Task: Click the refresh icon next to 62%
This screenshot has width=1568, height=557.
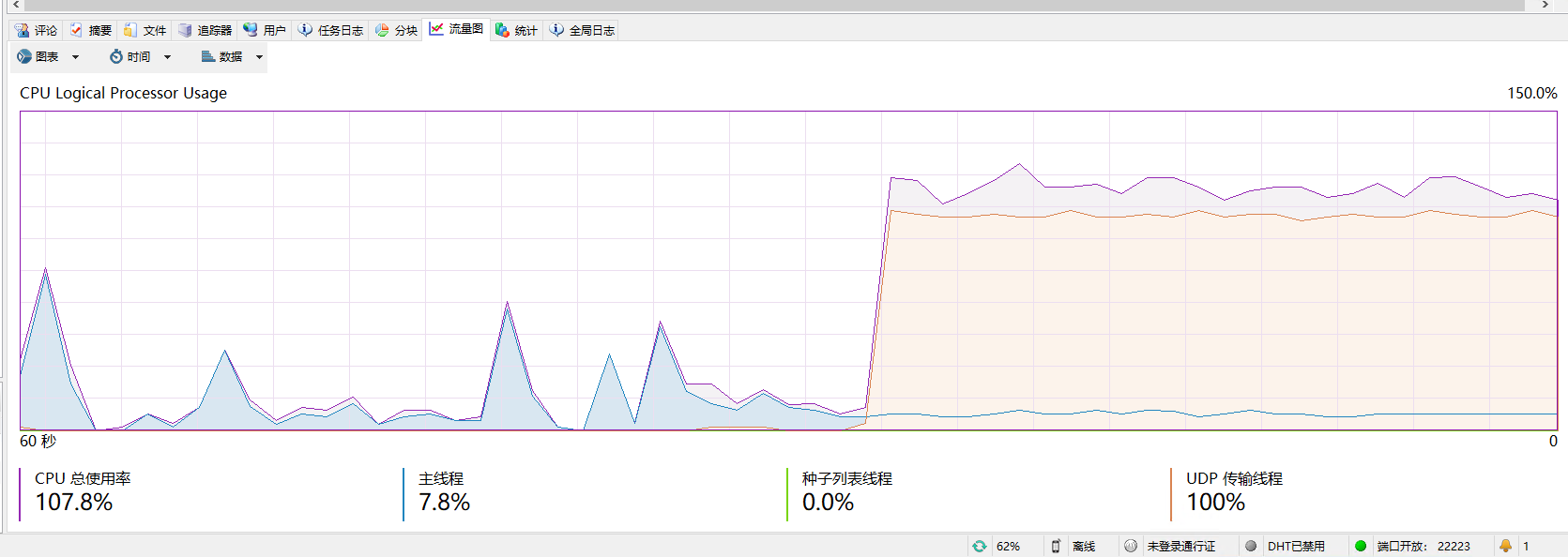Action: pos(980,546)
